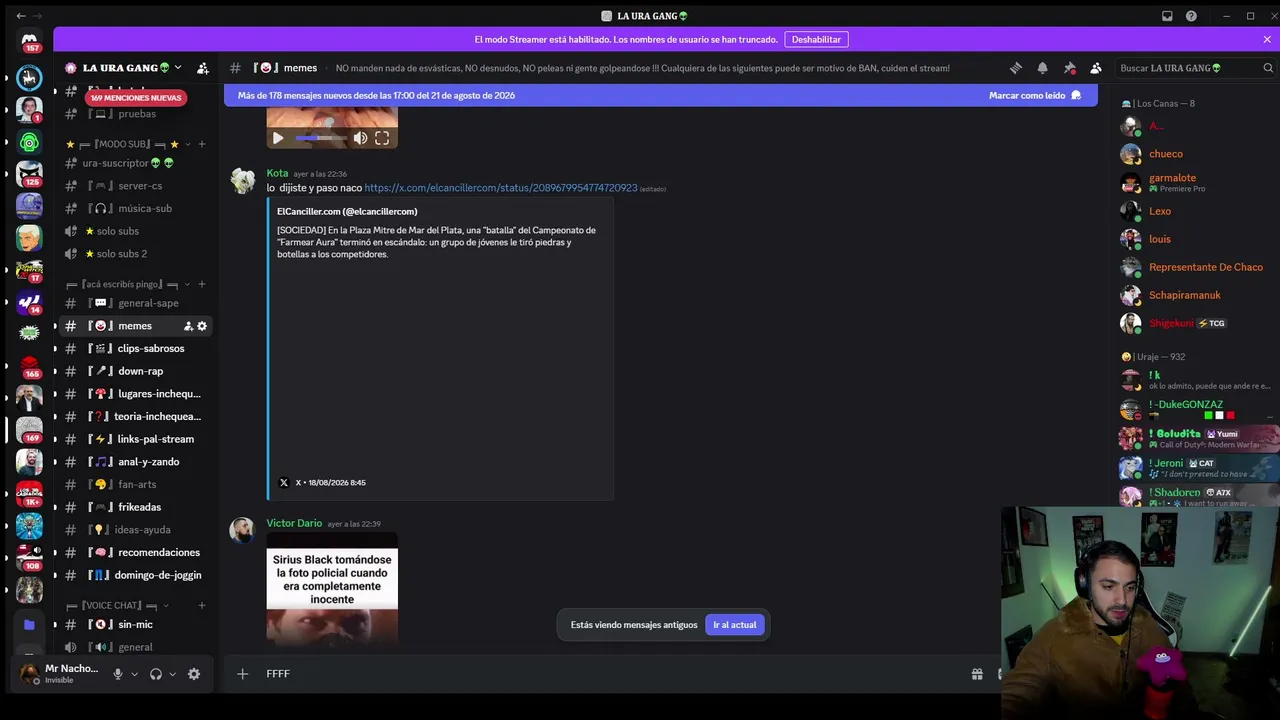Open headphones output options arrow

172,674
